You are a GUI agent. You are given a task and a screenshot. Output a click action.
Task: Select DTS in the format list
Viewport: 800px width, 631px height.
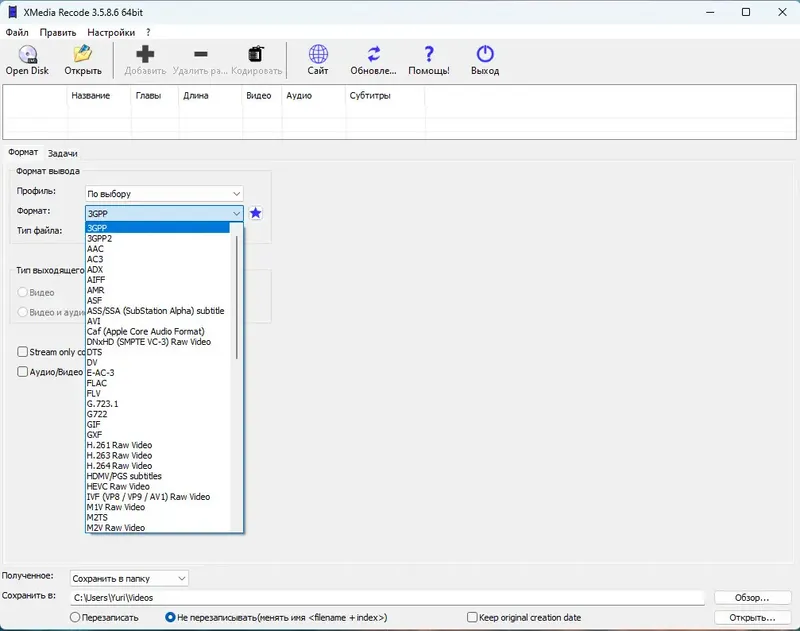158,352
